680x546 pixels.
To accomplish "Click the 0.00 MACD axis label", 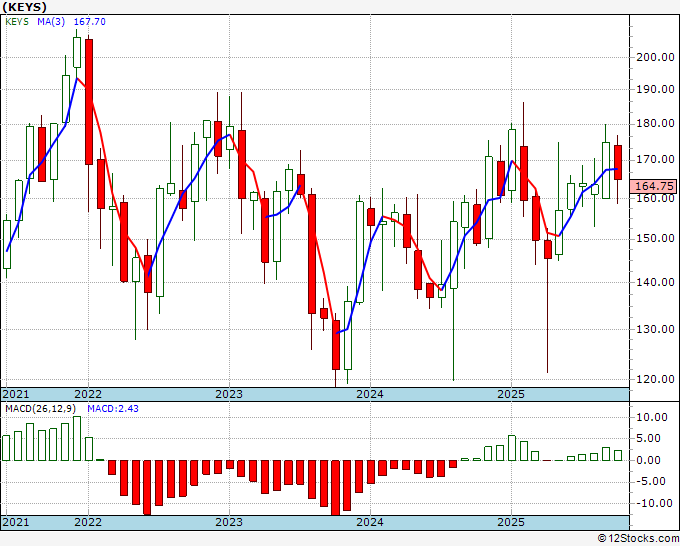I will click(649, 460).
